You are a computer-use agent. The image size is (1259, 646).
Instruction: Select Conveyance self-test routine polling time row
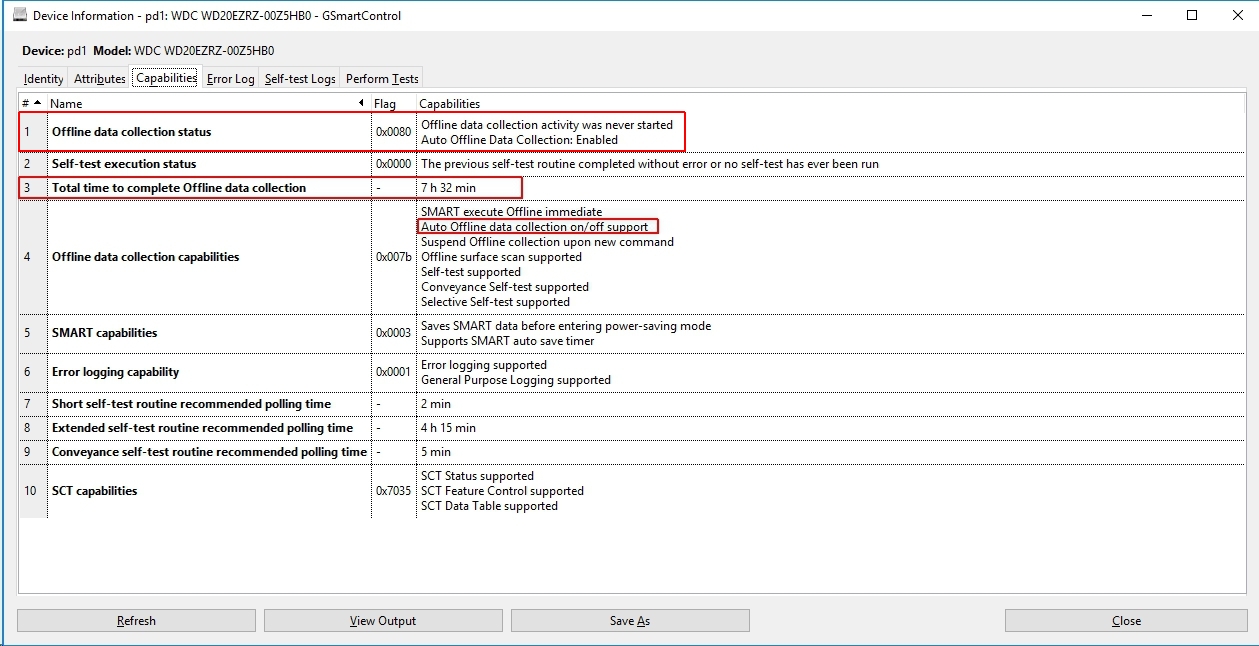pos(632,452)
